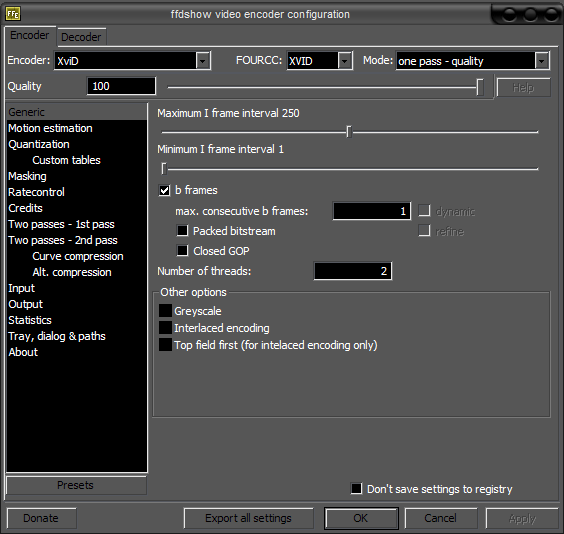Click the Presets button
Screen dimensions: 564x534
[x=76, y=485]
